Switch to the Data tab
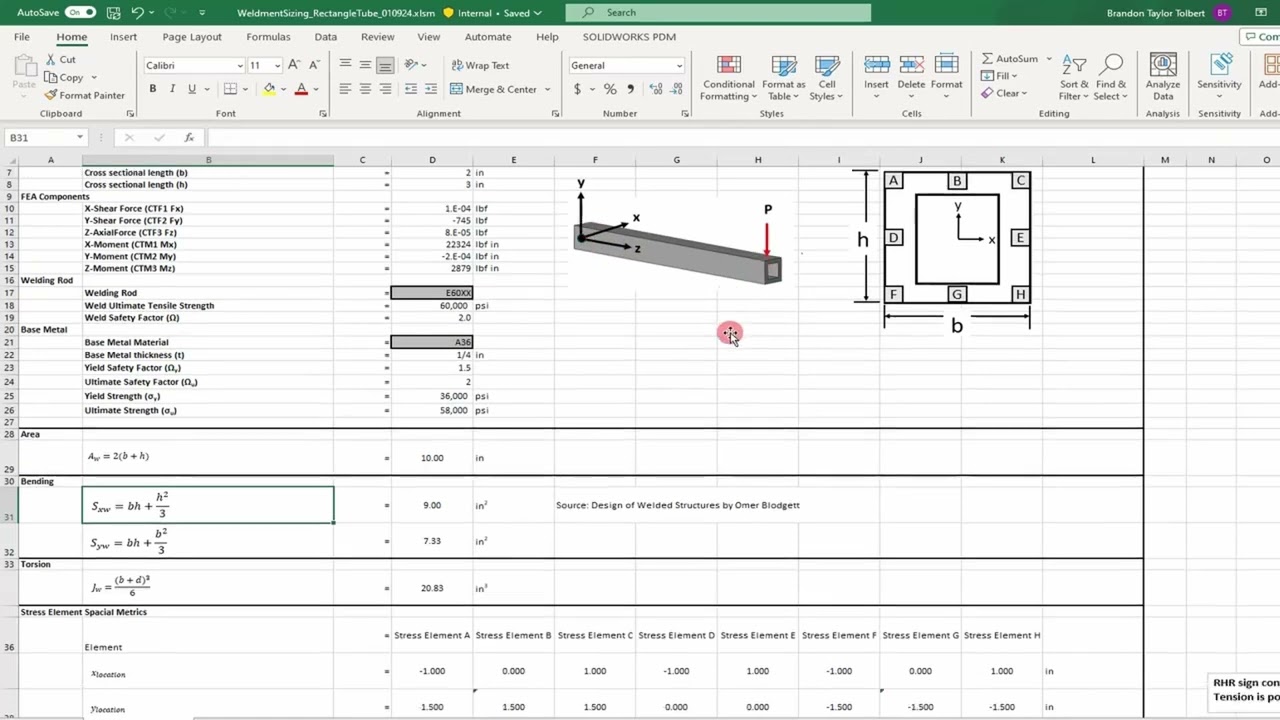 pyautogui.click(x=325, y=37)
